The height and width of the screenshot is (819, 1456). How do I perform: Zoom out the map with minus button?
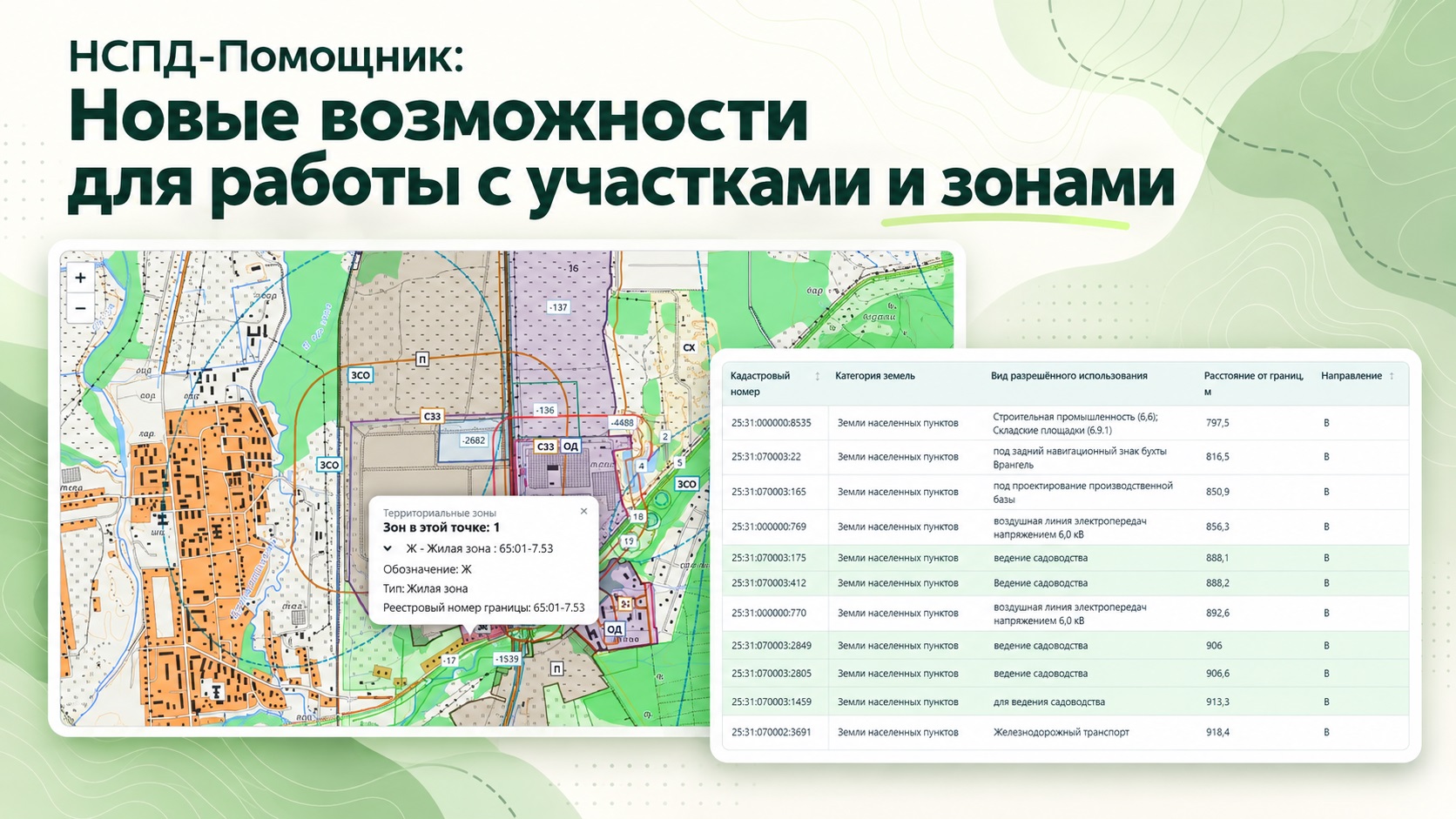coord(80,308)
